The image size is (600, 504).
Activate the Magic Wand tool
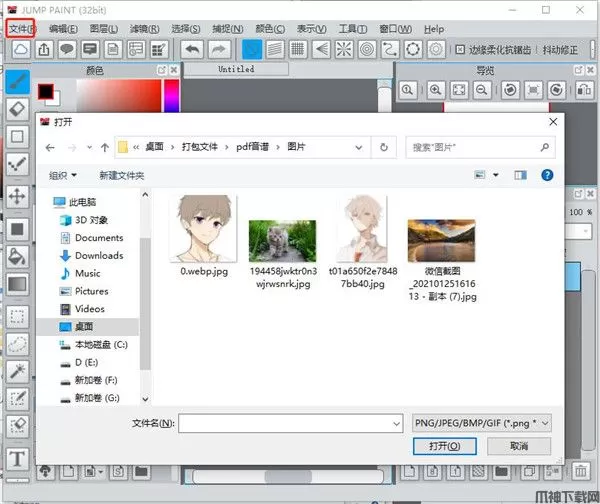pyautogui.click(x=17, y=371)
